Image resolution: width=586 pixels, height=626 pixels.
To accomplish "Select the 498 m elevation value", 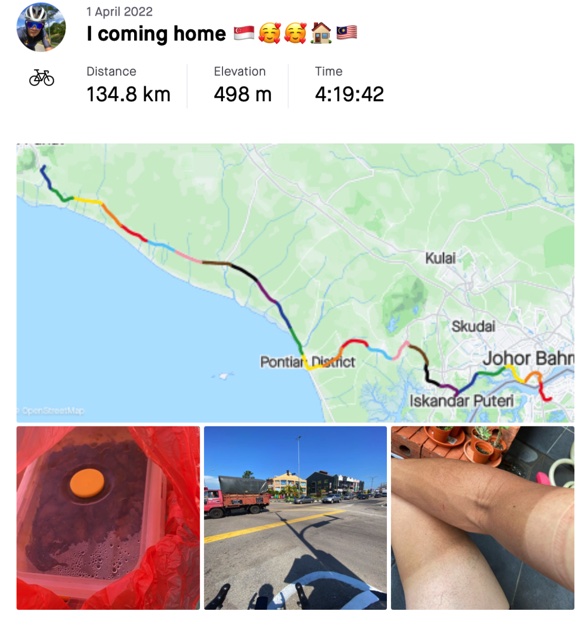I will [243, 94].
